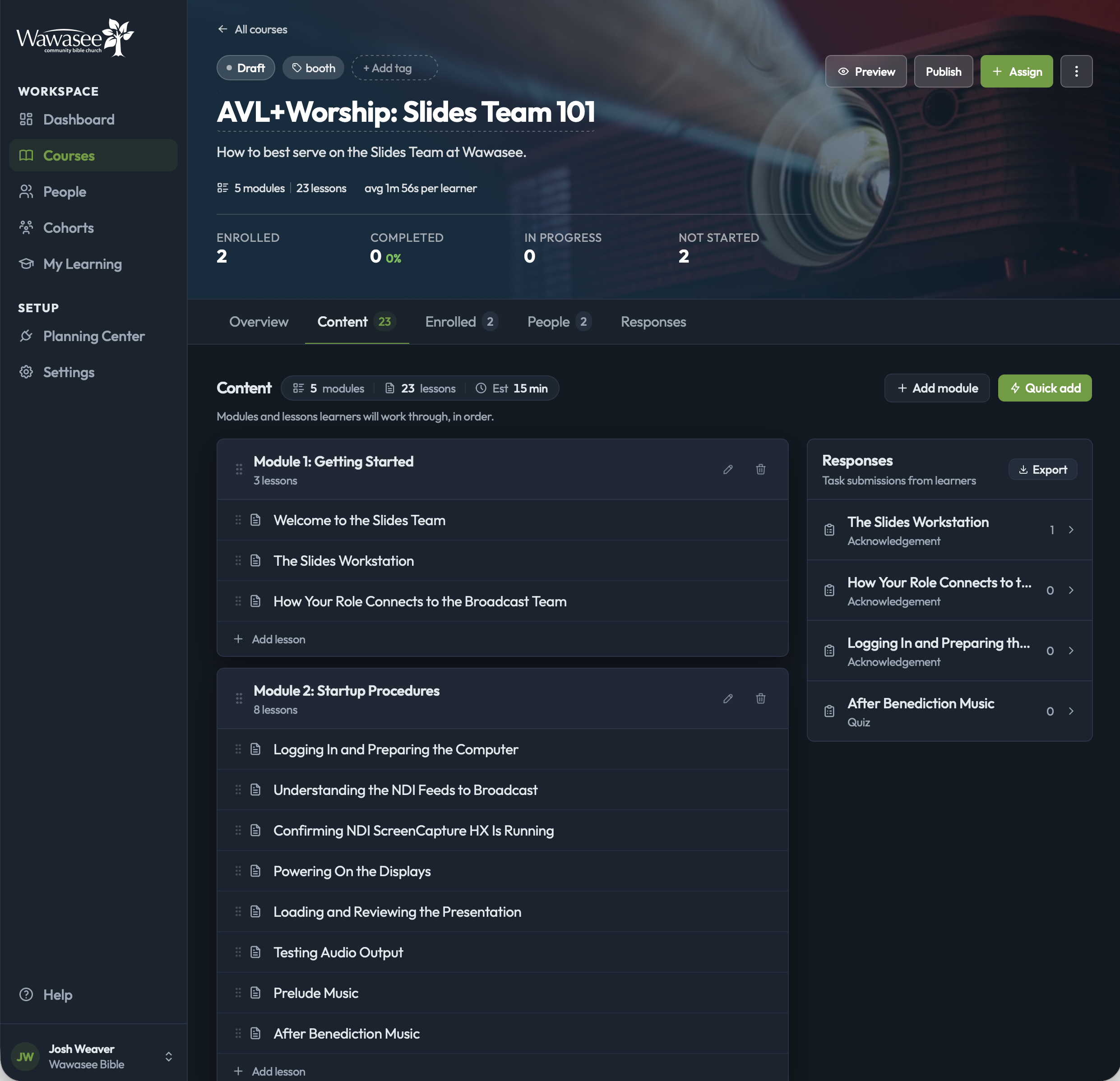Screen dimensions: 1120x1081
Task: Click the Preview eye button
Action: (x=865, y=71)
